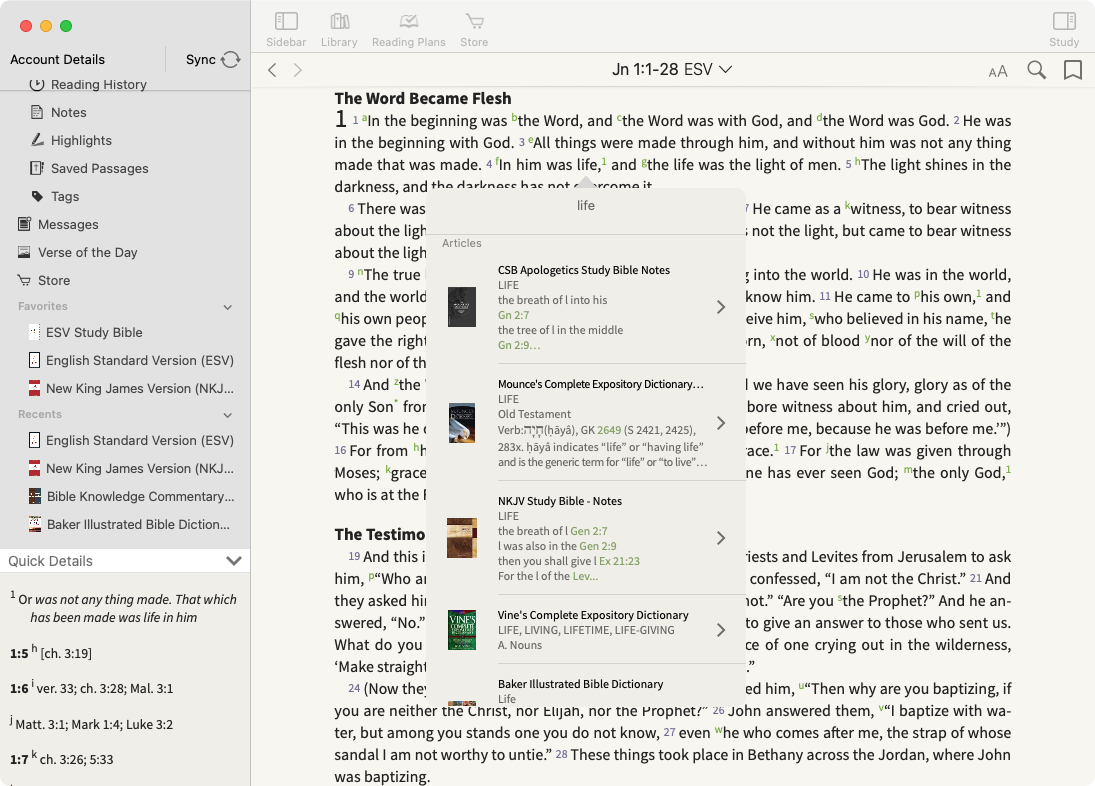Image resolution: width=1095 pixels, height=786 pixels.
Task: Open the Gn 2:7 reference in CSB article
Action: tap(513, 315)
